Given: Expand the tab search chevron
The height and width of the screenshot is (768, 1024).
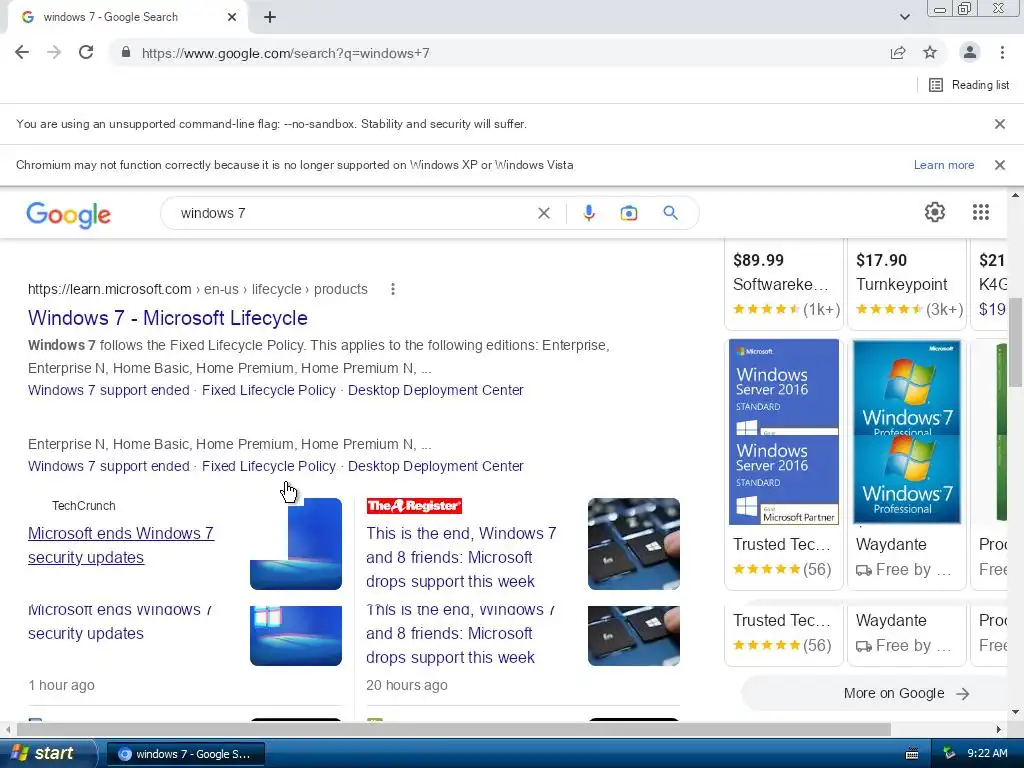Looking at the screenshot, I should [904, 17].
